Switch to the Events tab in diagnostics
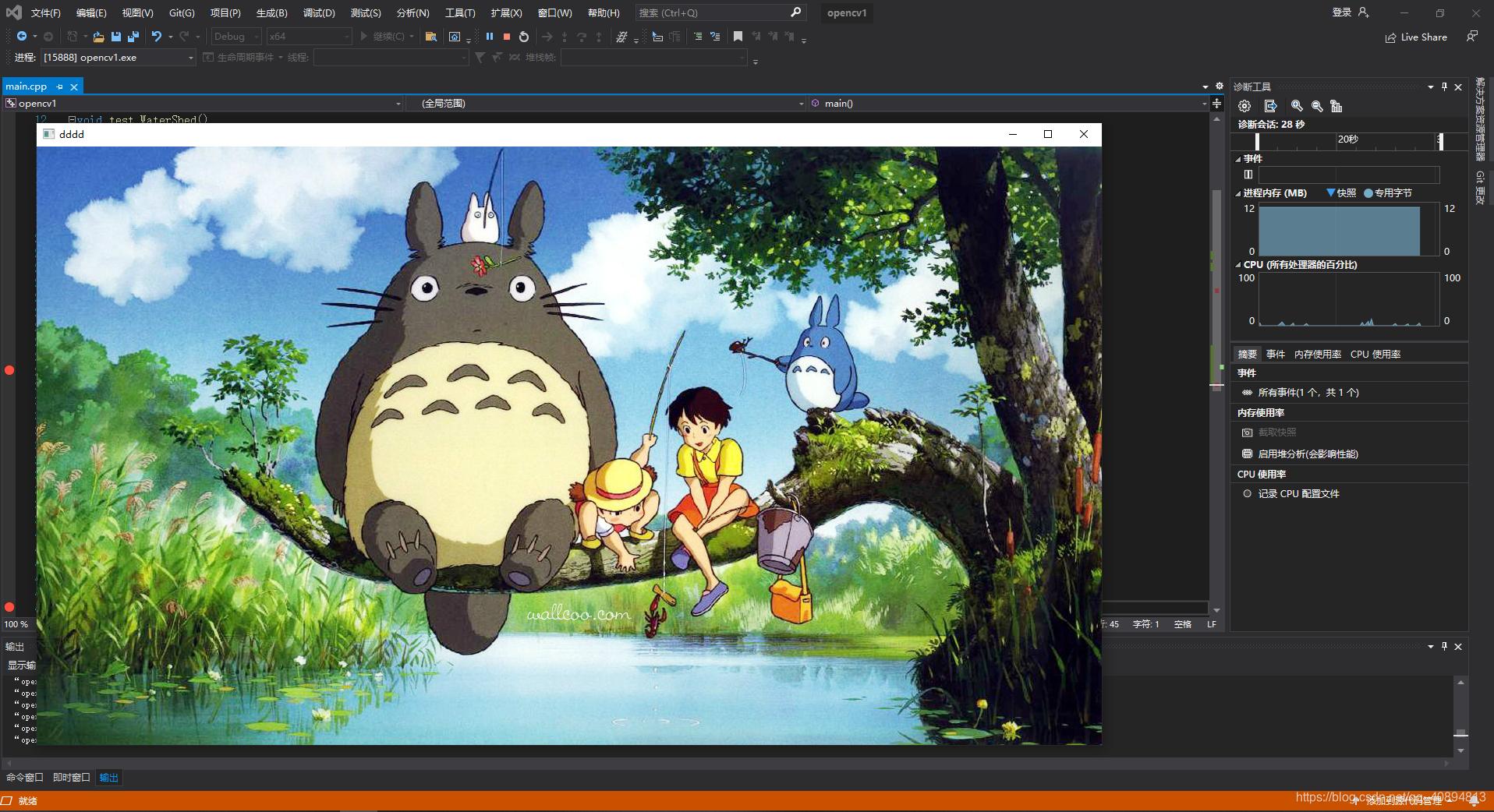Viewport: 1494px width, 812px height. (x=1276, y=354)
